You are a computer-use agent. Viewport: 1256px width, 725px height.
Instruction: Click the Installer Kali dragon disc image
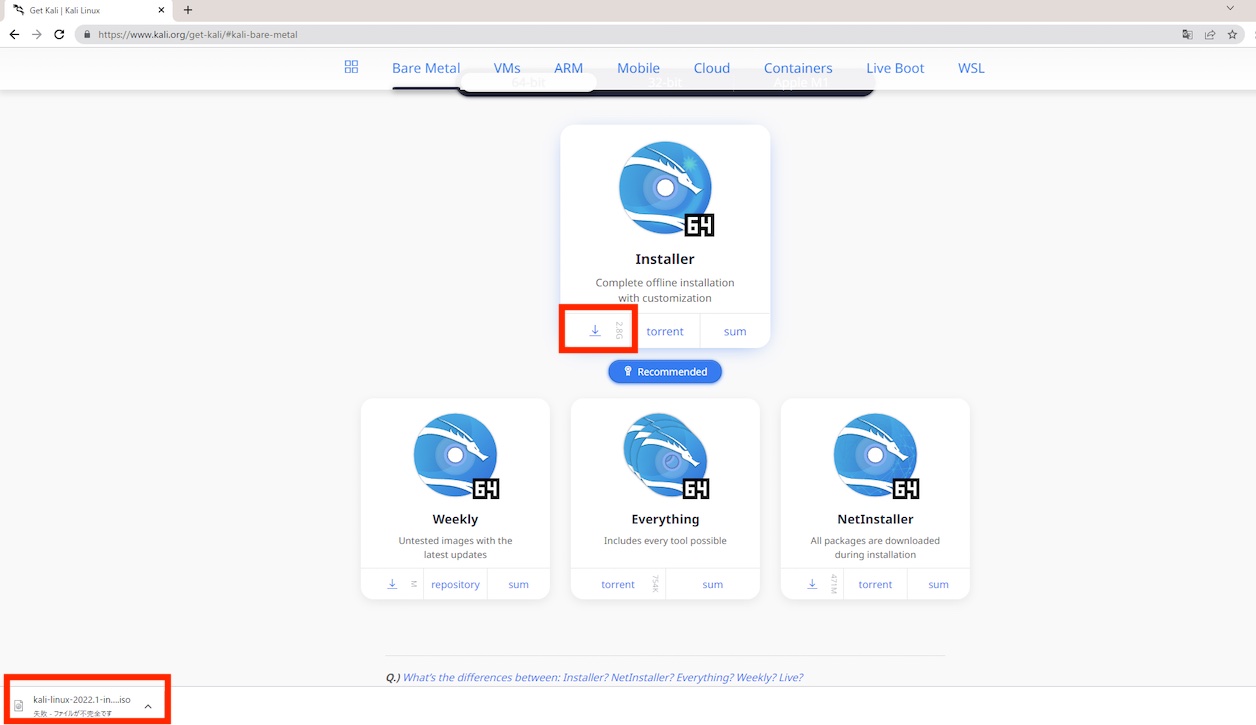(666, 189)
